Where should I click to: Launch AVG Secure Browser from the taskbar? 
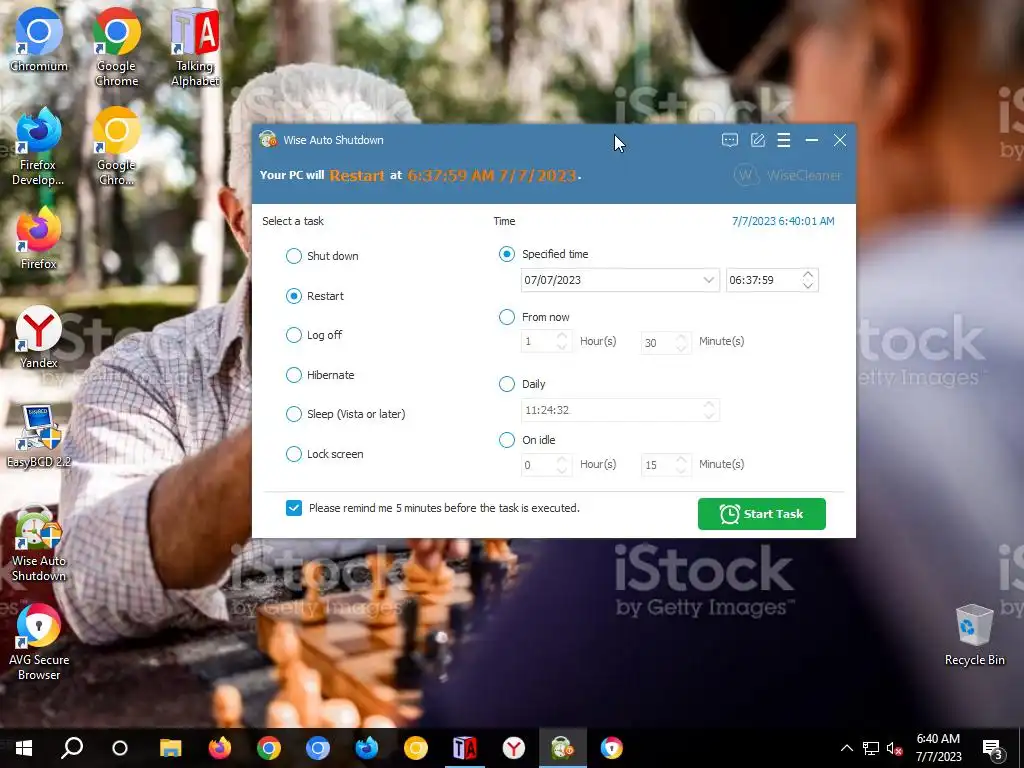(611, 748)
